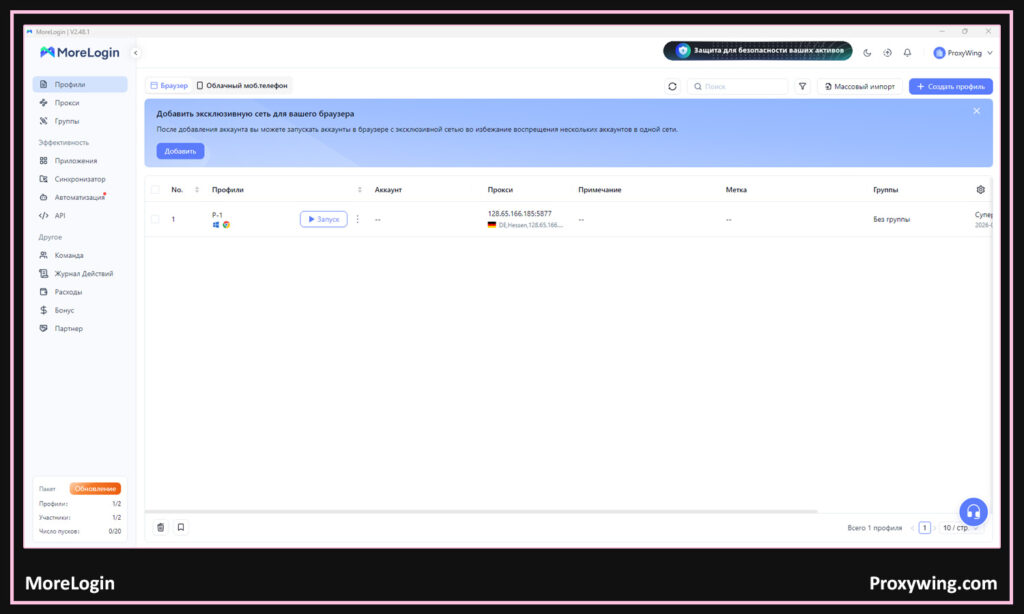Click inside the Поиск search field
The width and height of the screenshot is (1024, 614).
tap(740, 87)
